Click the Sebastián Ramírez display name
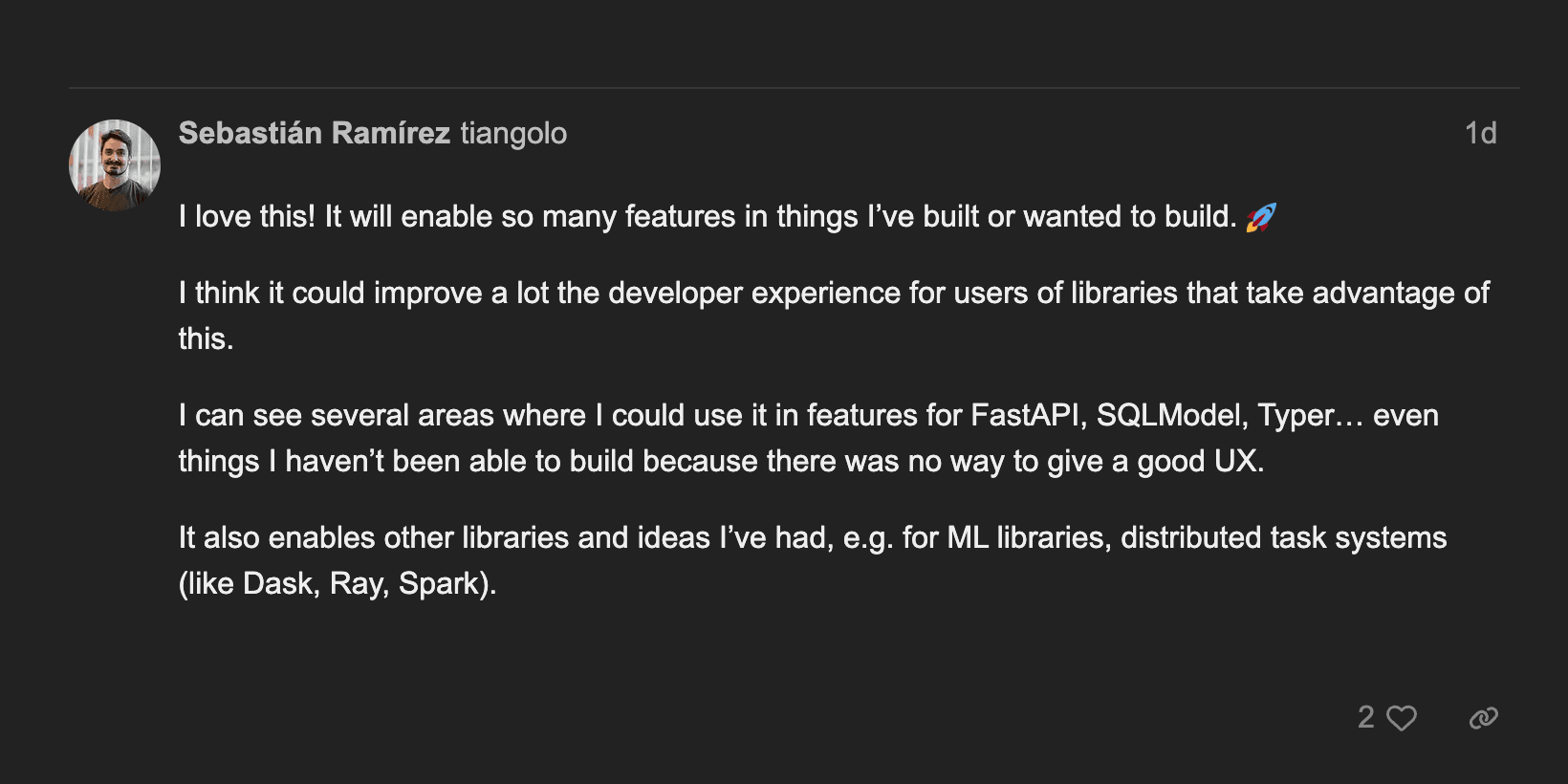The image size is (1568, 784). tap(314, 133)
